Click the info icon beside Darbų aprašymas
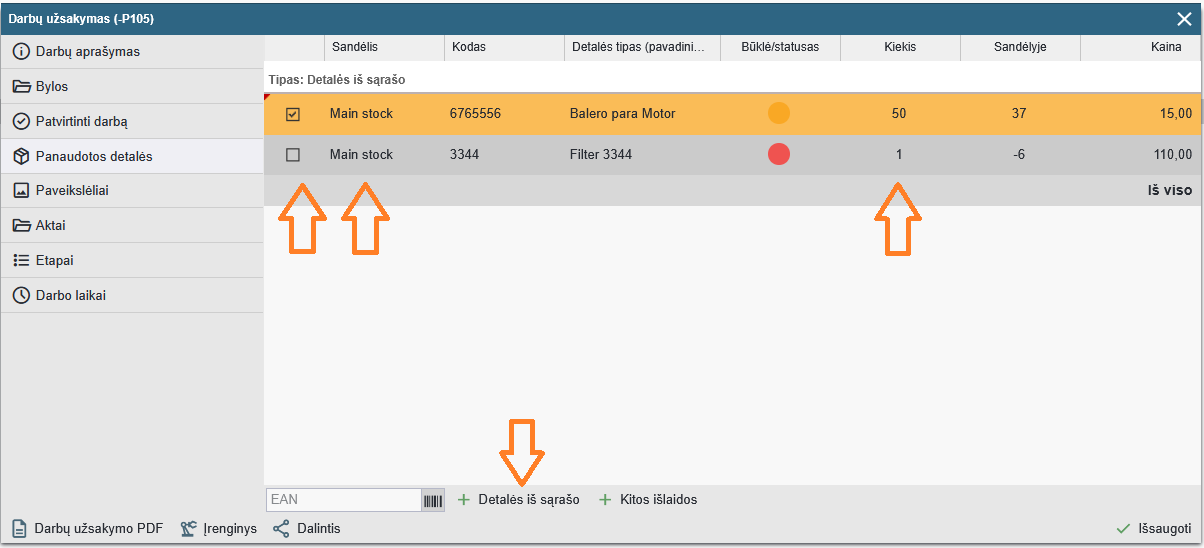The height and width of the screenshot is (548, 1204). tap(21, 52)
